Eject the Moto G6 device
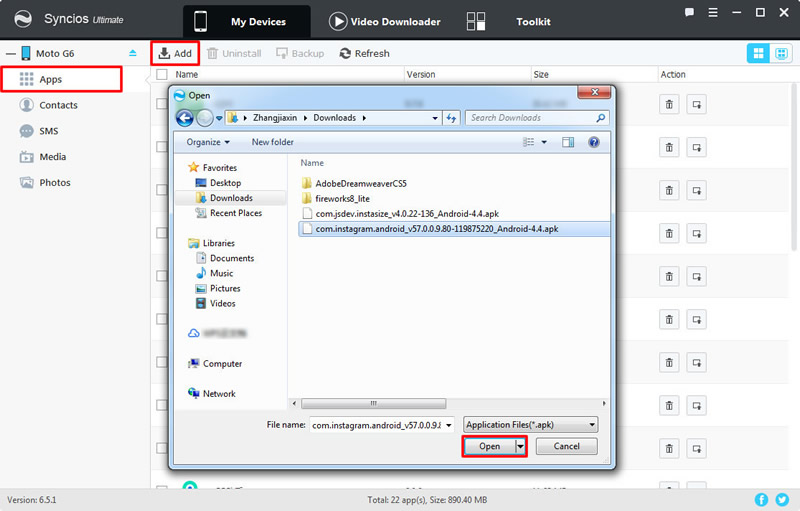The width and height of the screenshot is (800, 511). (x=133, y=53)
